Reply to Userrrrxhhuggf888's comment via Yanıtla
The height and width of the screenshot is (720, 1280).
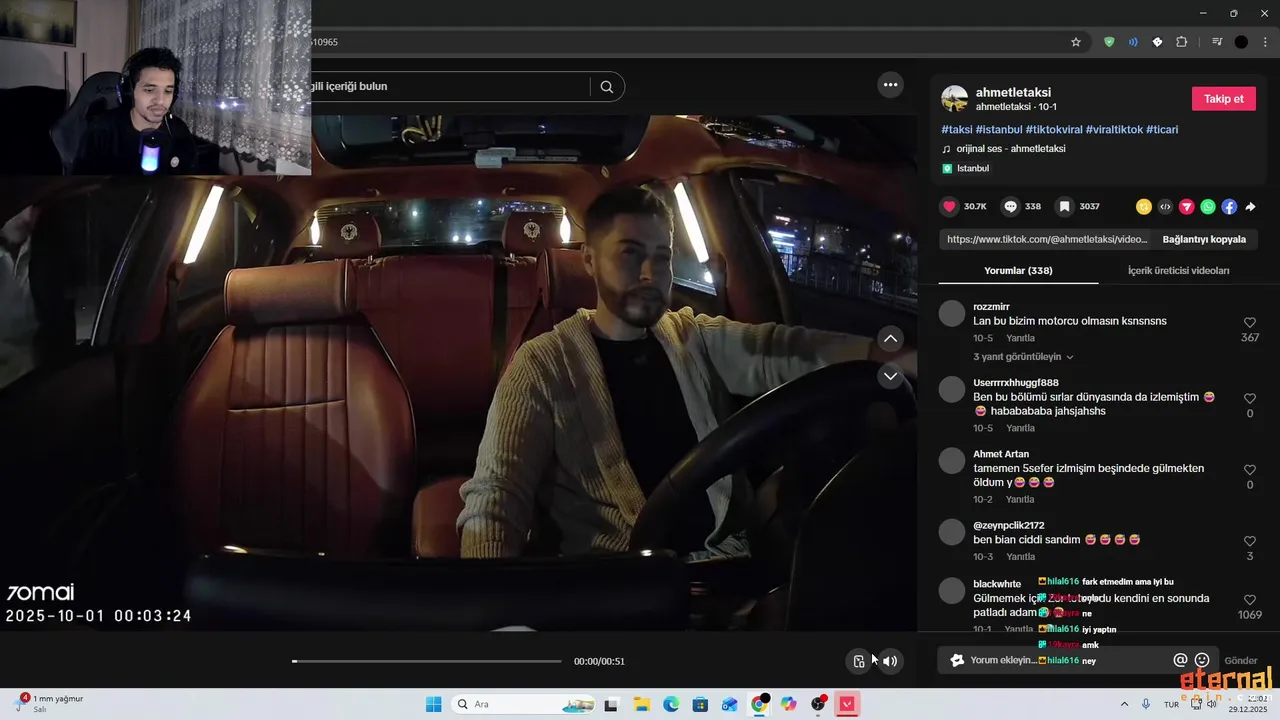[1020, 428]
